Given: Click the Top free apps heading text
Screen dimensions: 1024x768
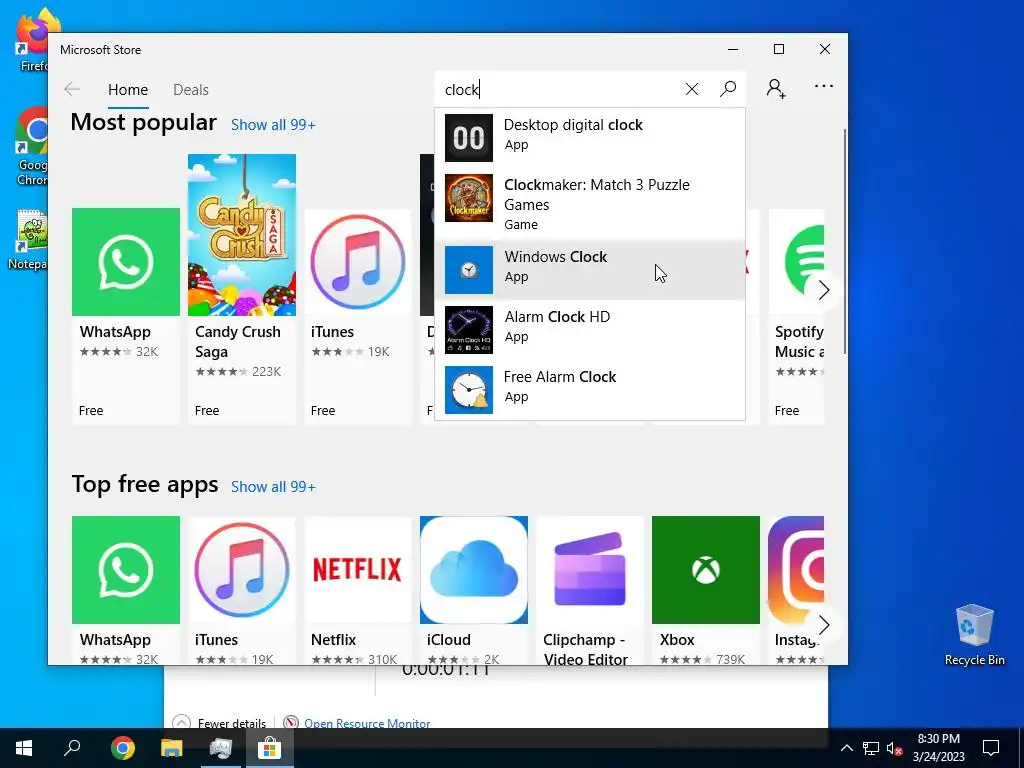Looking at the screenshot, I should [x=145, y=485].
